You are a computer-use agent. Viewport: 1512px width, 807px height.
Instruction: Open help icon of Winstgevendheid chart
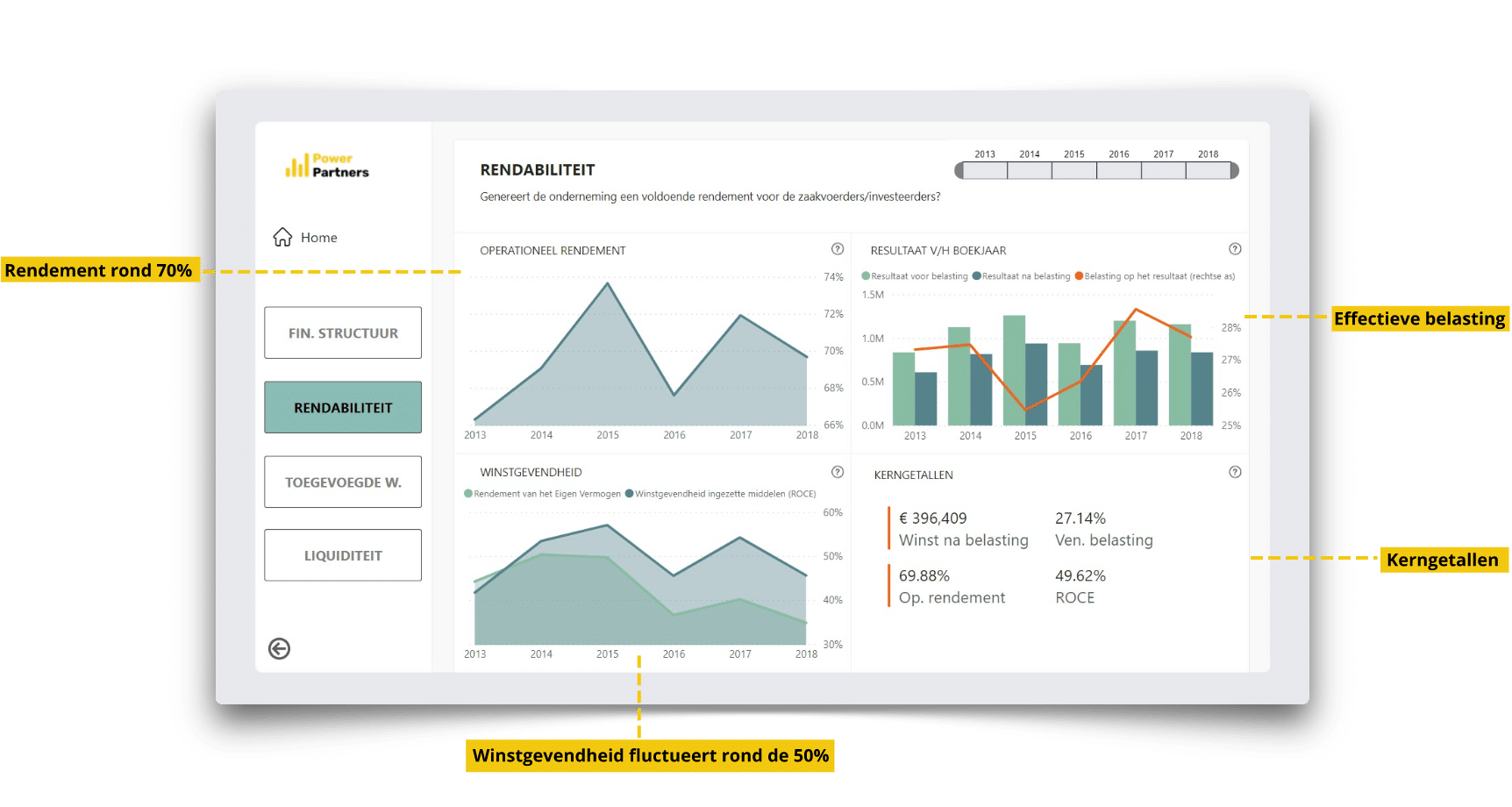click(x=838, y=472)
